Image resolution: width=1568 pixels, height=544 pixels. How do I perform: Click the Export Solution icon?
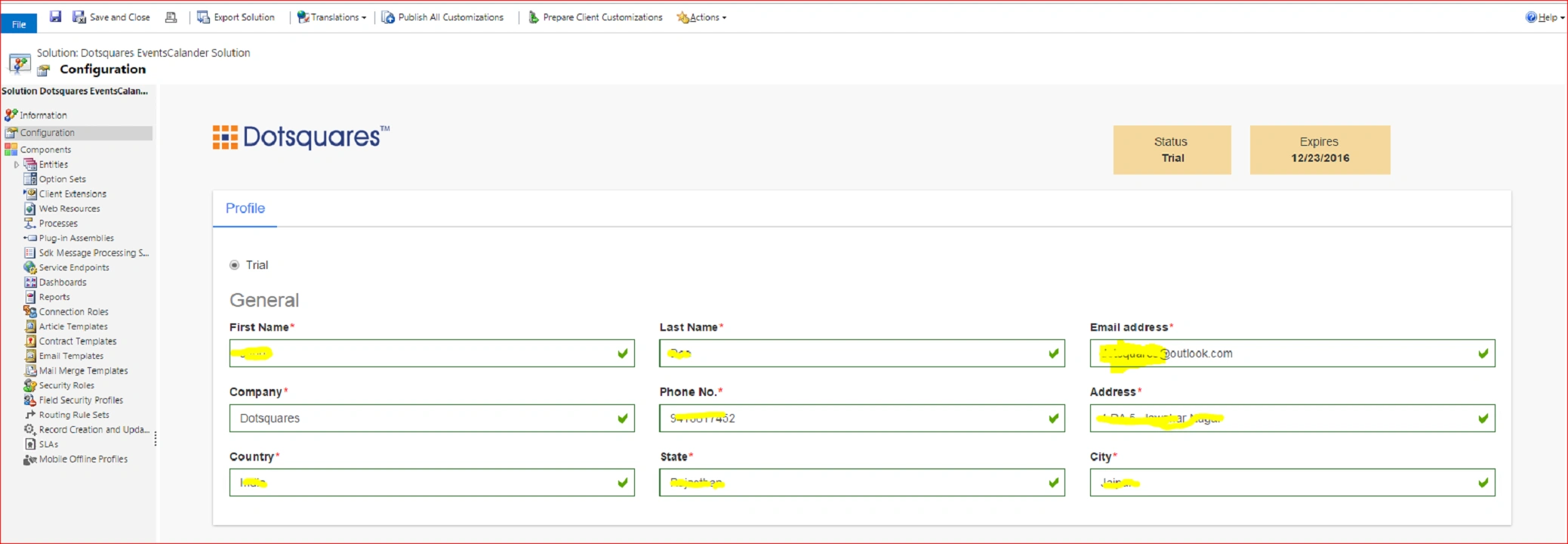click(x=203, y=17)
